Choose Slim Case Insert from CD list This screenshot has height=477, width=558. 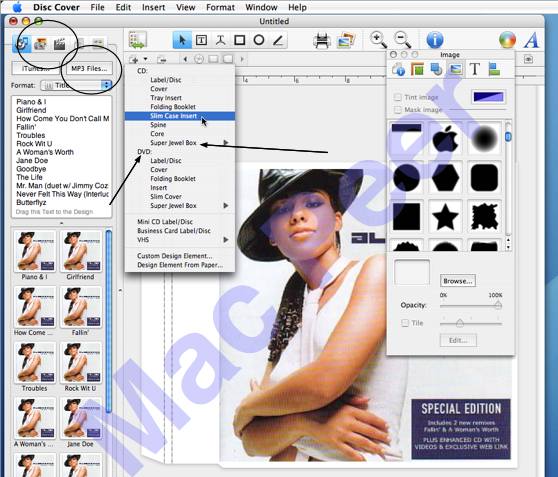click(x=180, y=116)
